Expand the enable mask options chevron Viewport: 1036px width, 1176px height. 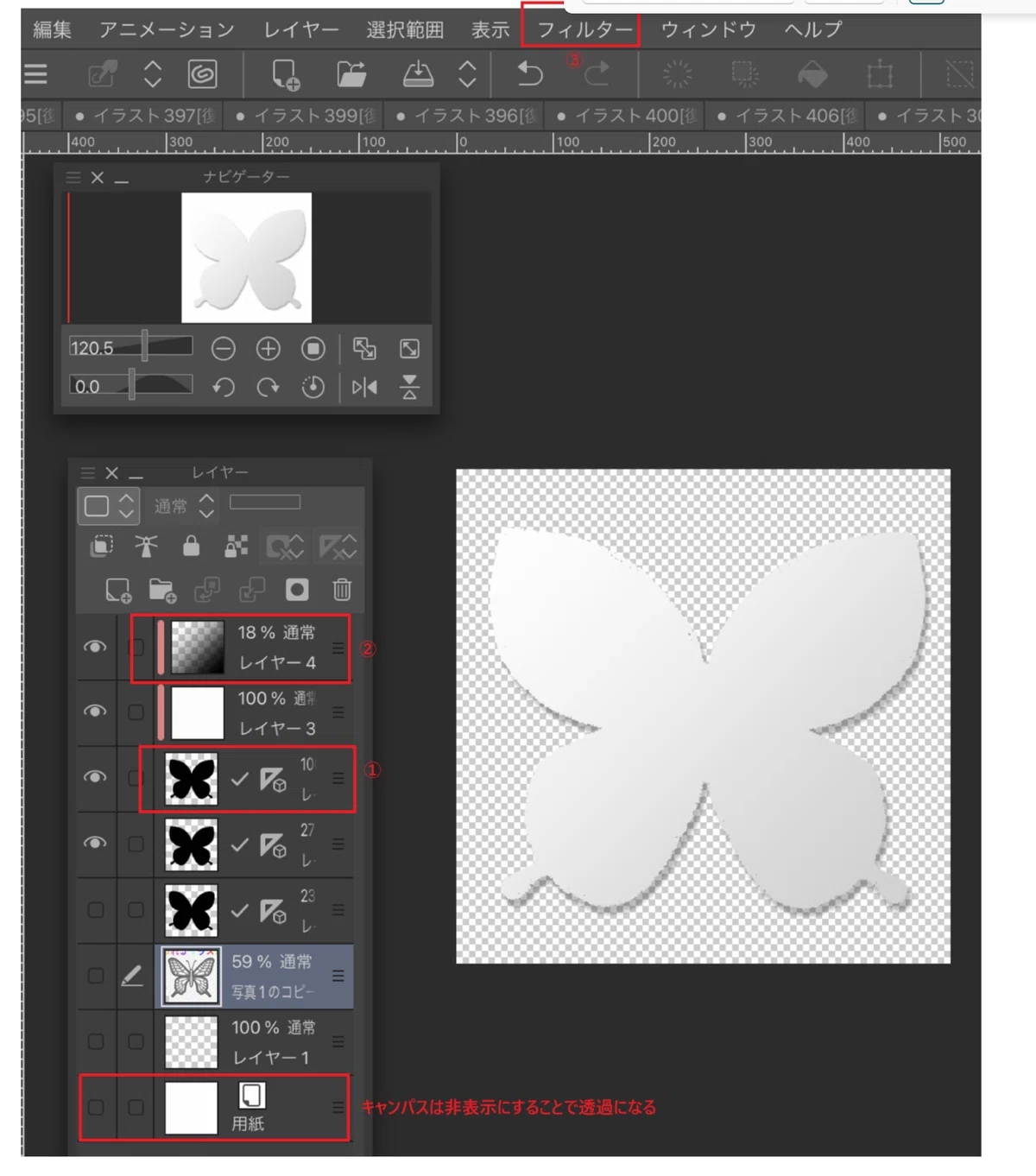[x=297, y=546]
